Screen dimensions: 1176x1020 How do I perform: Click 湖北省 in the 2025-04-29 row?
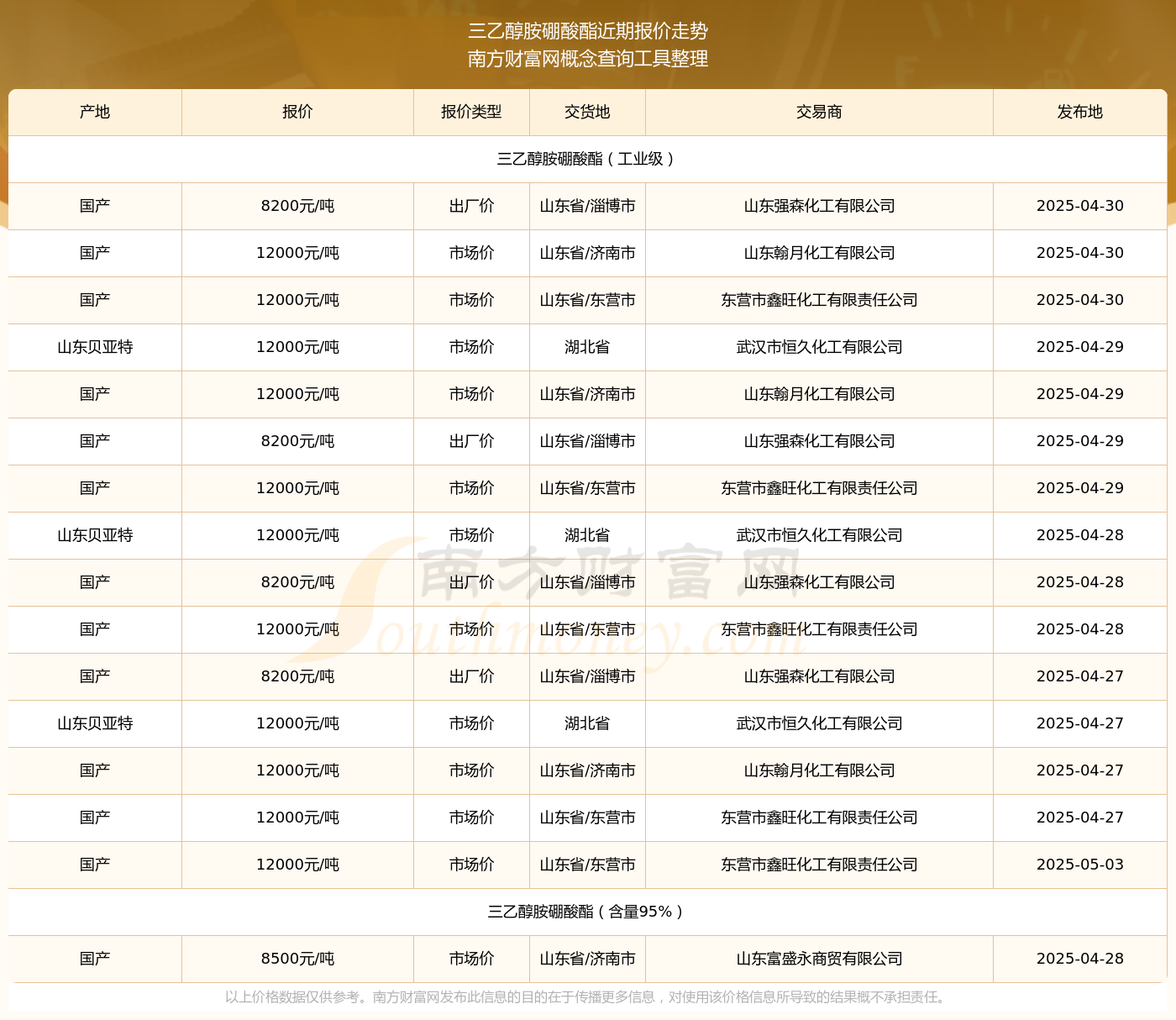coord(587,347)
